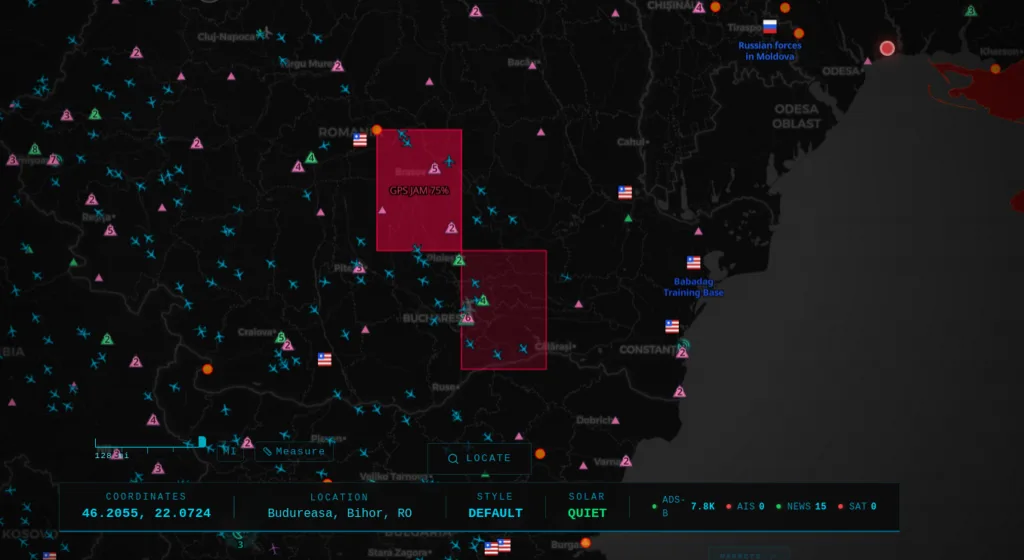Select the glowing red alert dot near Odesa

pos(887,48)
